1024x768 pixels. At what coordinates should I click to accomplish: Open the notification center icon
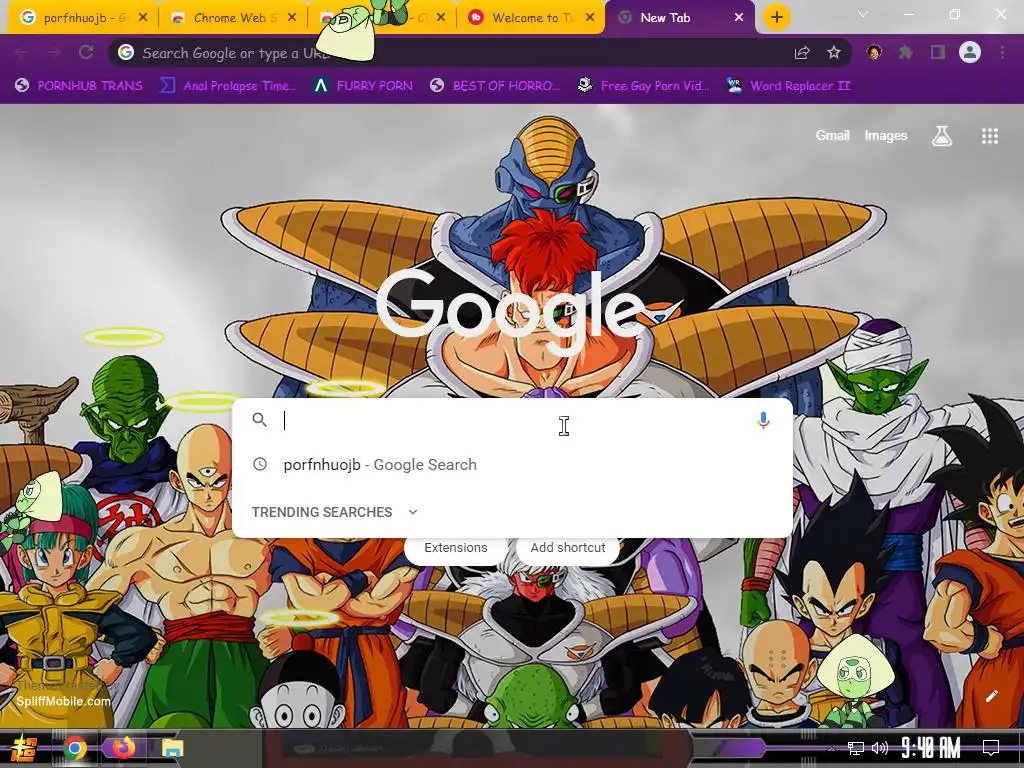[x=991, y=748]
